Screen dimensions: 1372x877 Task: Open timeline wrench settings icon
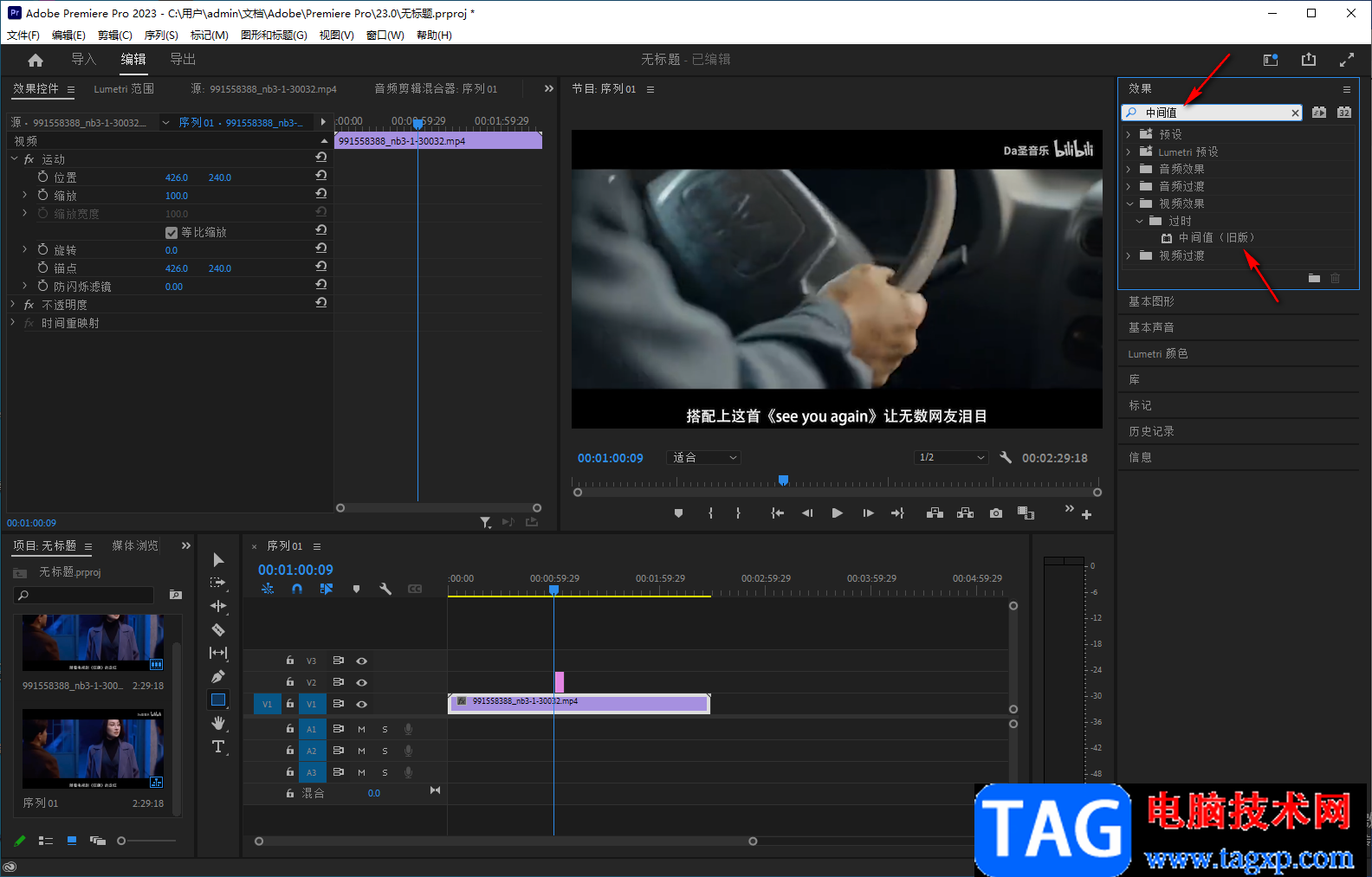[x=385, y=589]
